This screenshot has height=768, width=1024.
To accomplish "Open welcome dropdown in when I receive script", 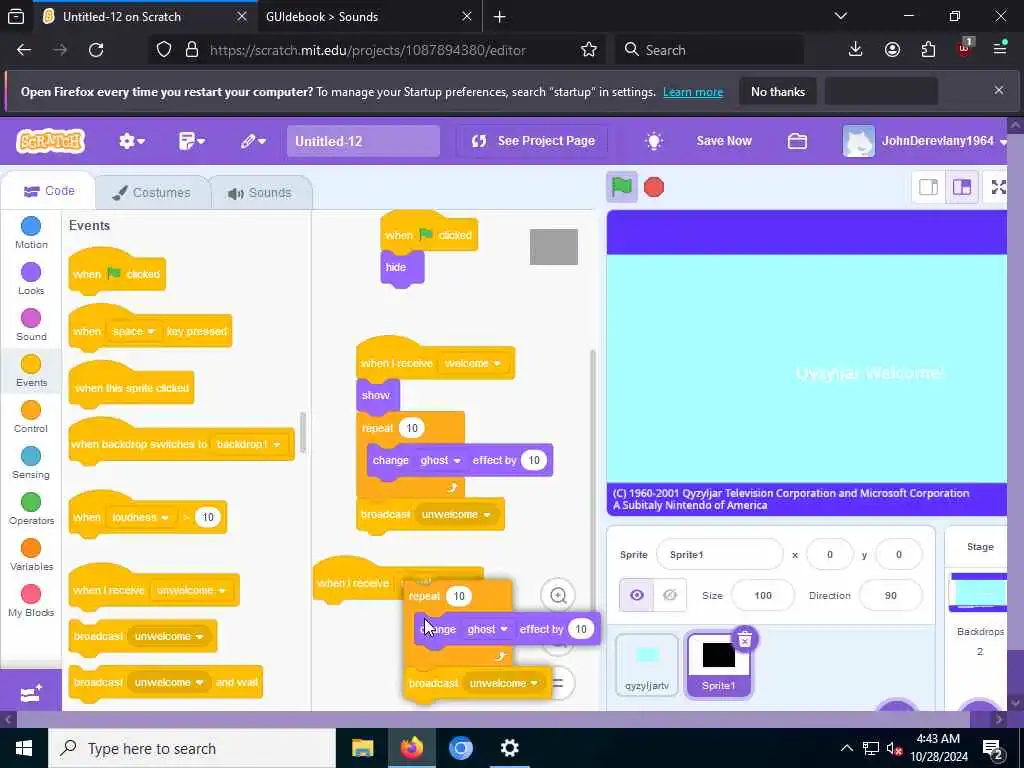I will point(473,363).
